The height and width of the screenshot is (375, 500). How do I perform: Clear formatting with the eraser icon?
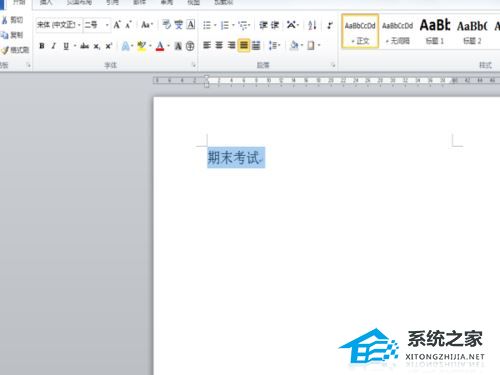[167, 25]
